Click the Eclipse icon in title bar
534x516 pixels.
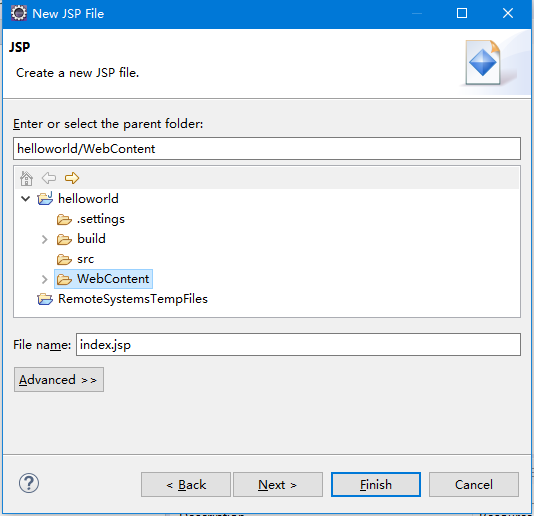click(x=19, y=13)
